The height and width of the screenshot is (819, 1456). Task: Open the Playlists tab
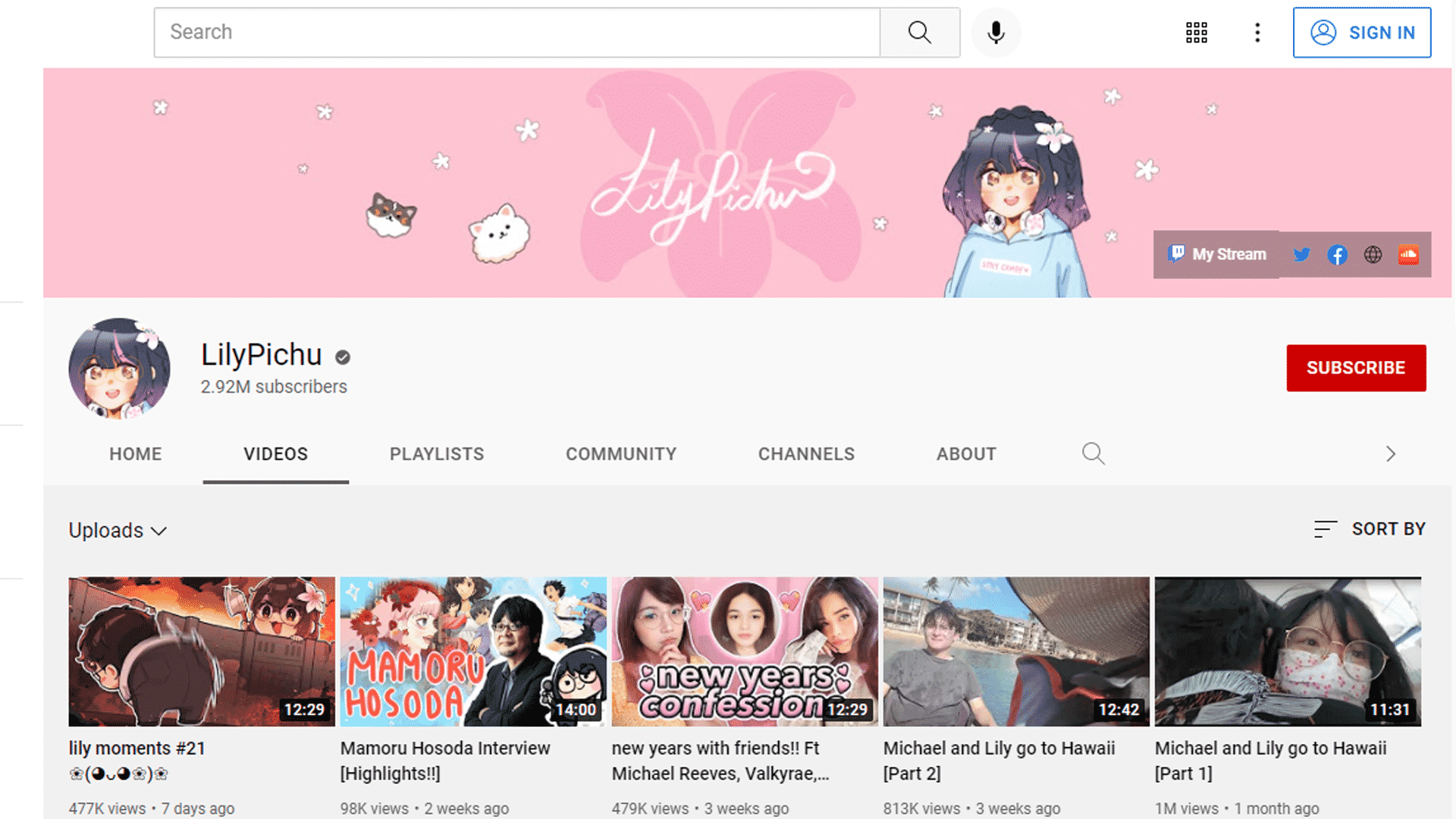tap(437, 453)
